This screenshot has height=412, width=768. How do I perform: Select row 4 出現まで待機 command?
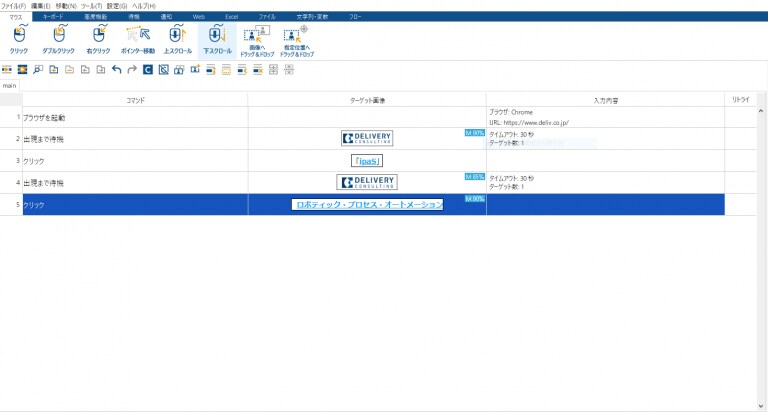click(x=135, y=183)
